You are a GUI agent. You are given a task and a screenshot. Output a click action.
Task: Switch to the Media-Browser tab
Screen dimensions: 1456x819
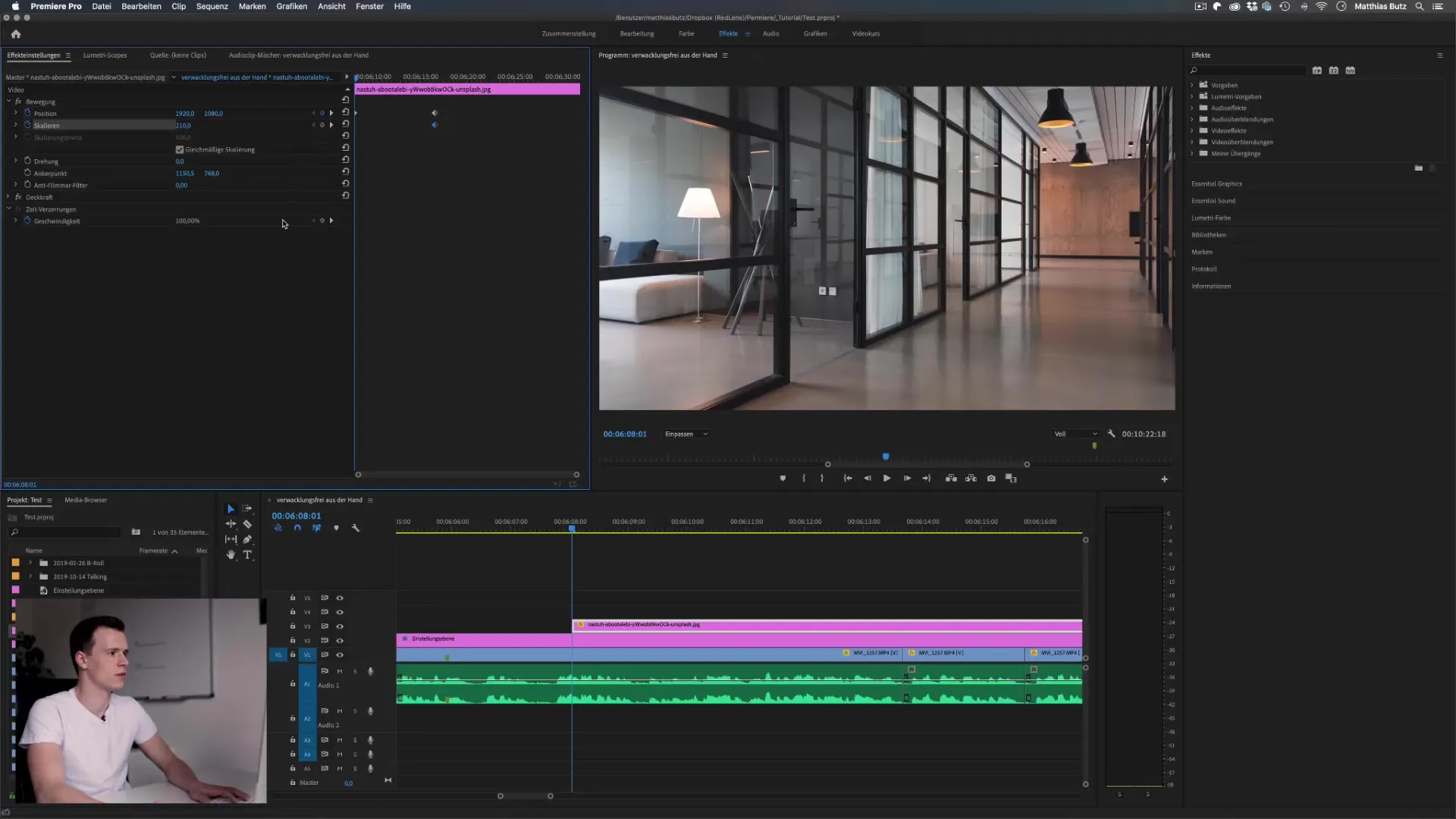(x=86, y=500)
